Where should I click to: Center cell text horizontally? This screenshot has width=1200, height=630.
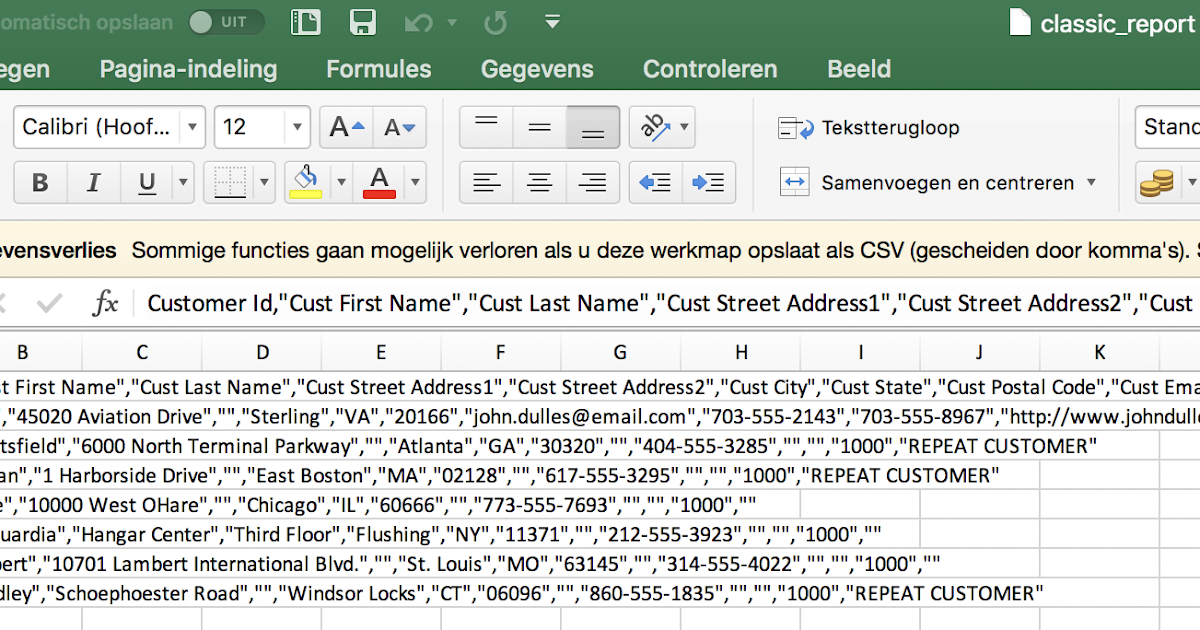click(x=540, y=182)
